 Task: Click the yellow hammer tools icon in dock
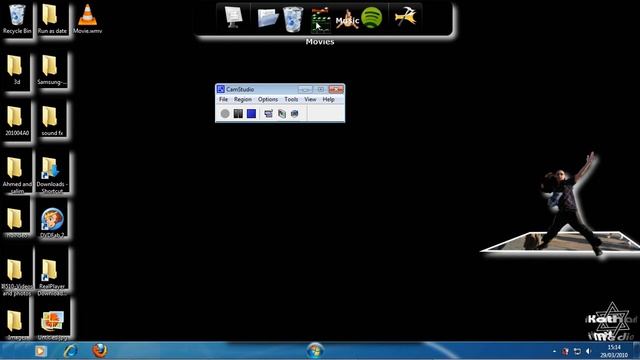405,17
